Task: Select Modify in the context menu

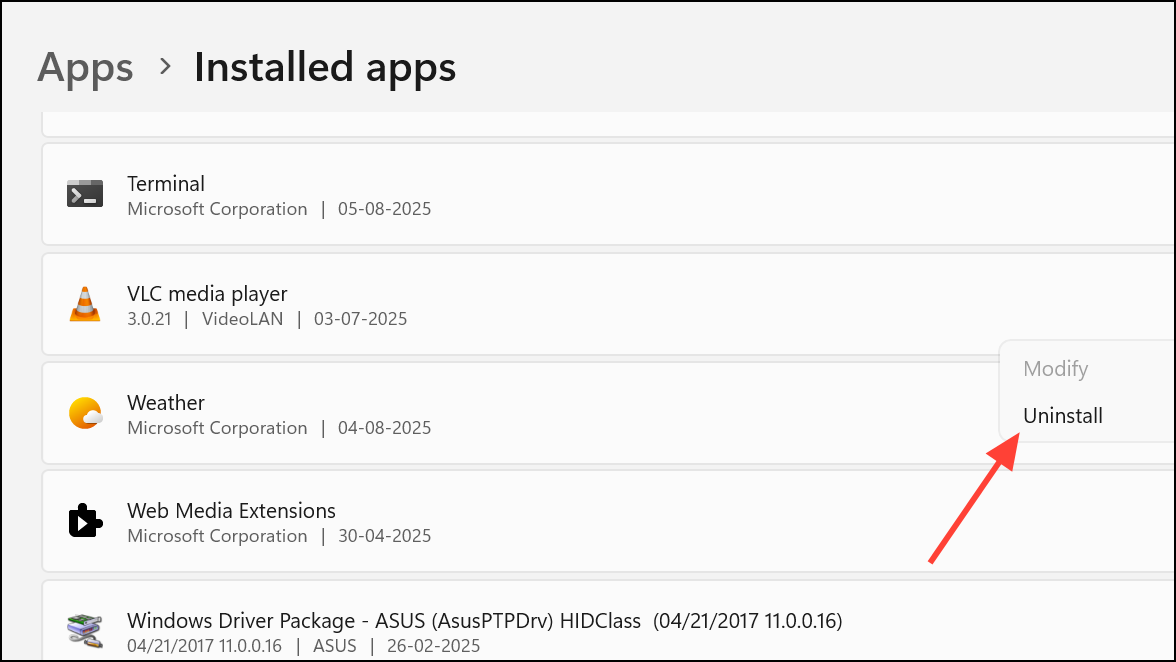Action: point(1055,369)
